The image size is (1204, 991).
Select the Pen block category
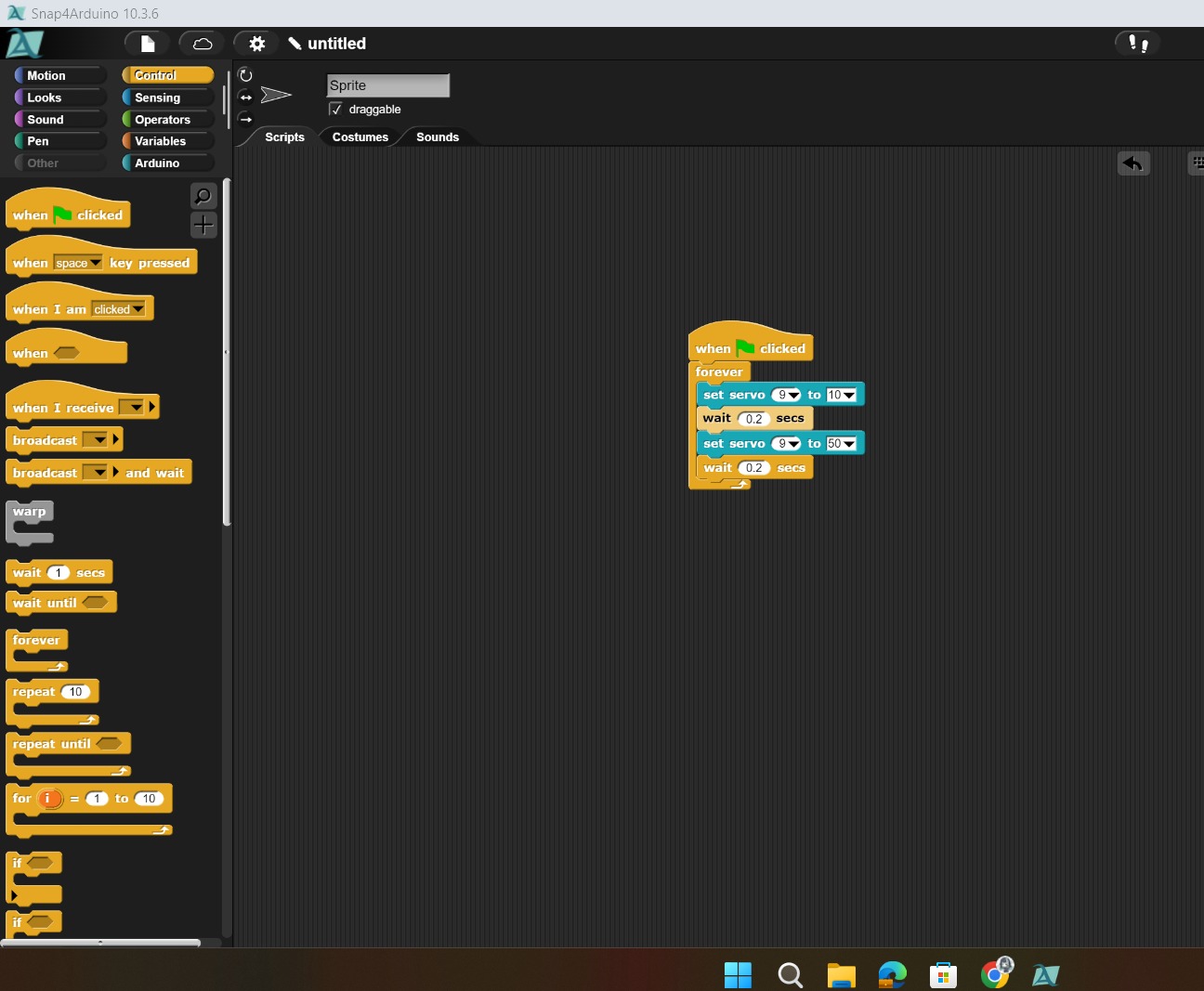pyautogui.click(x=60, y=141)
